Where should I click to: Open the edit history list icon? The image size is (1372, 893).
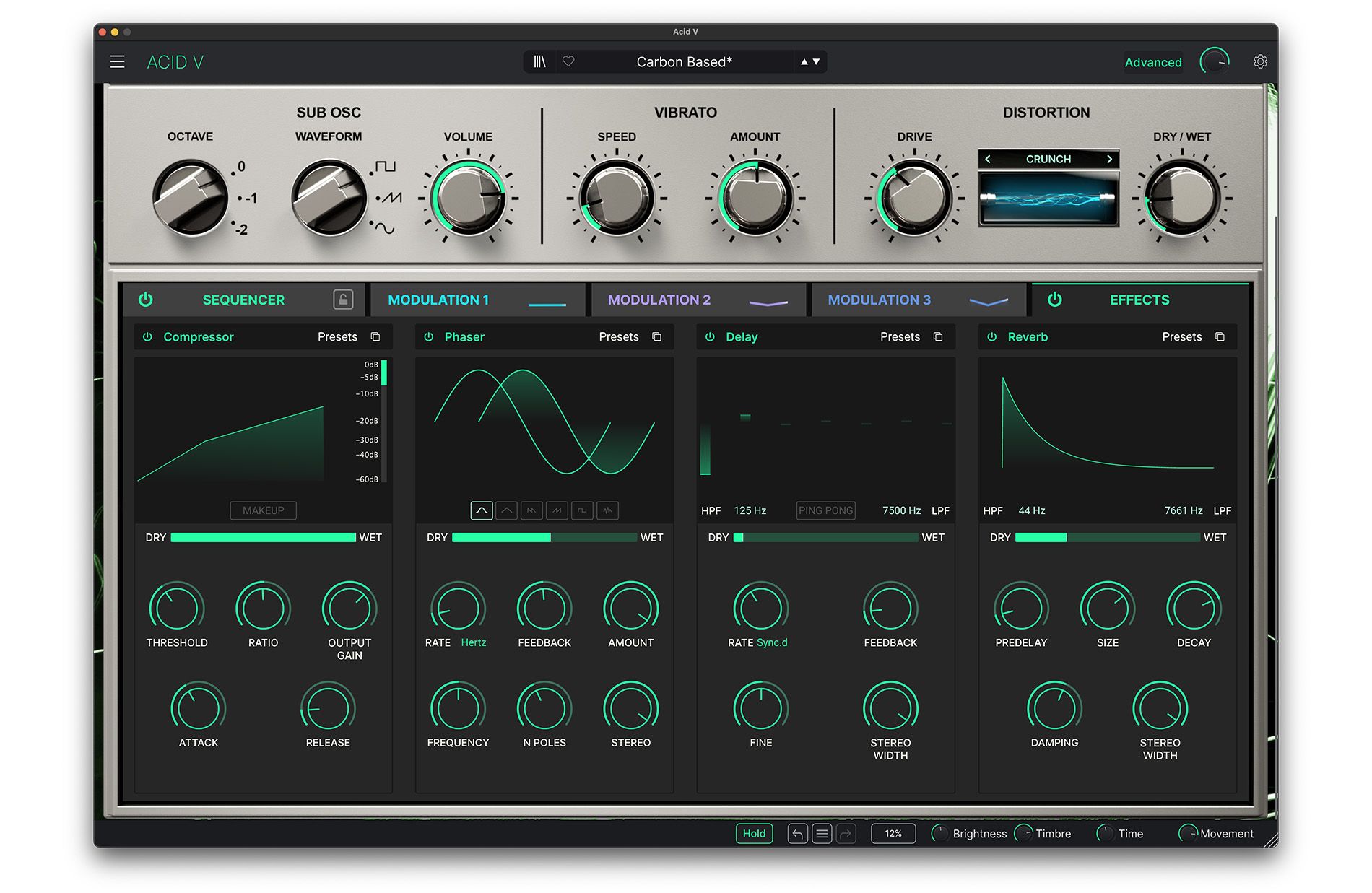pyautogui.click(x=822, y=834)
